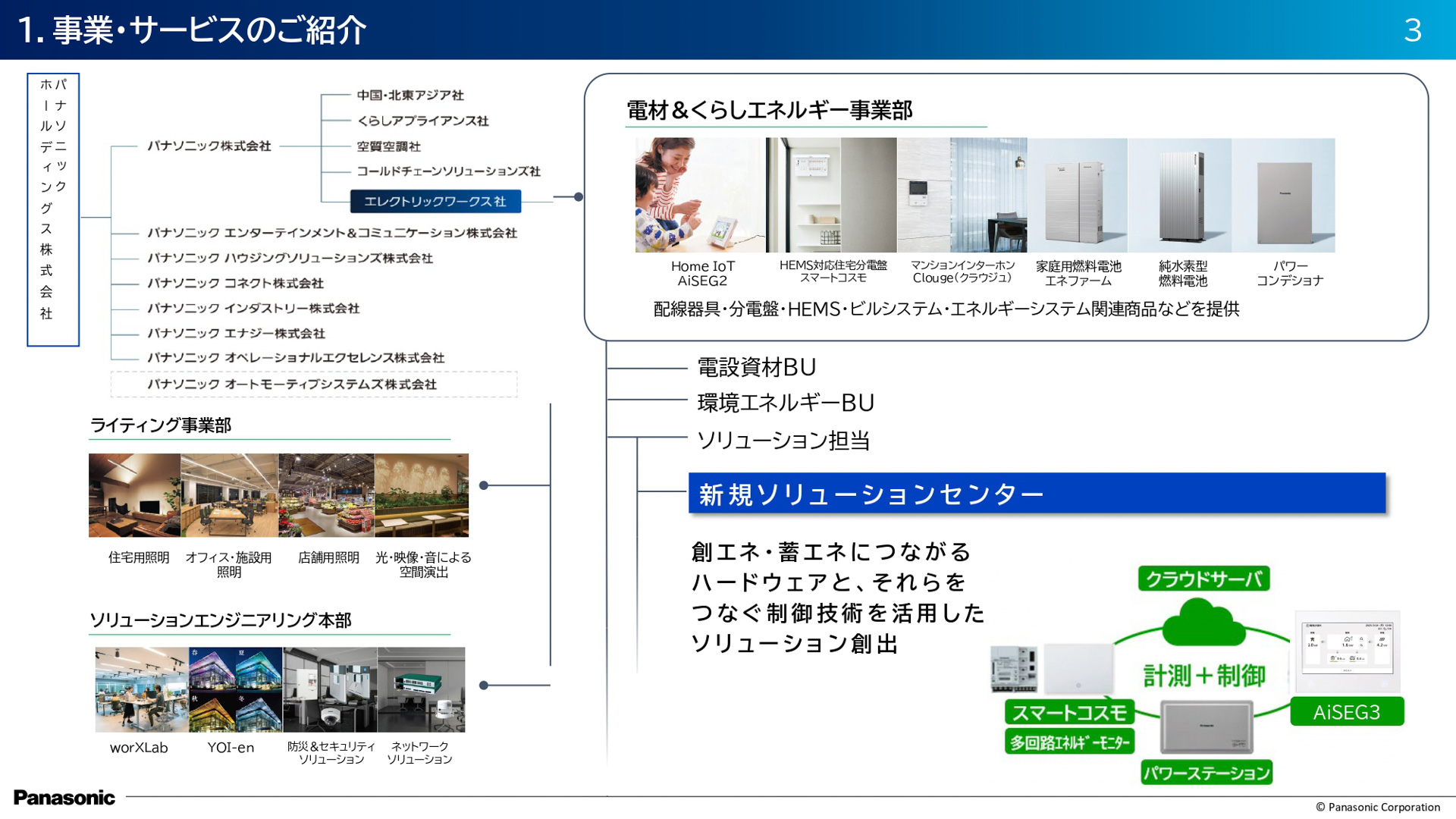
Task: Expand the パナソニック オートモーティブシステムズ株式会社 node
Action: pos(290,385)
